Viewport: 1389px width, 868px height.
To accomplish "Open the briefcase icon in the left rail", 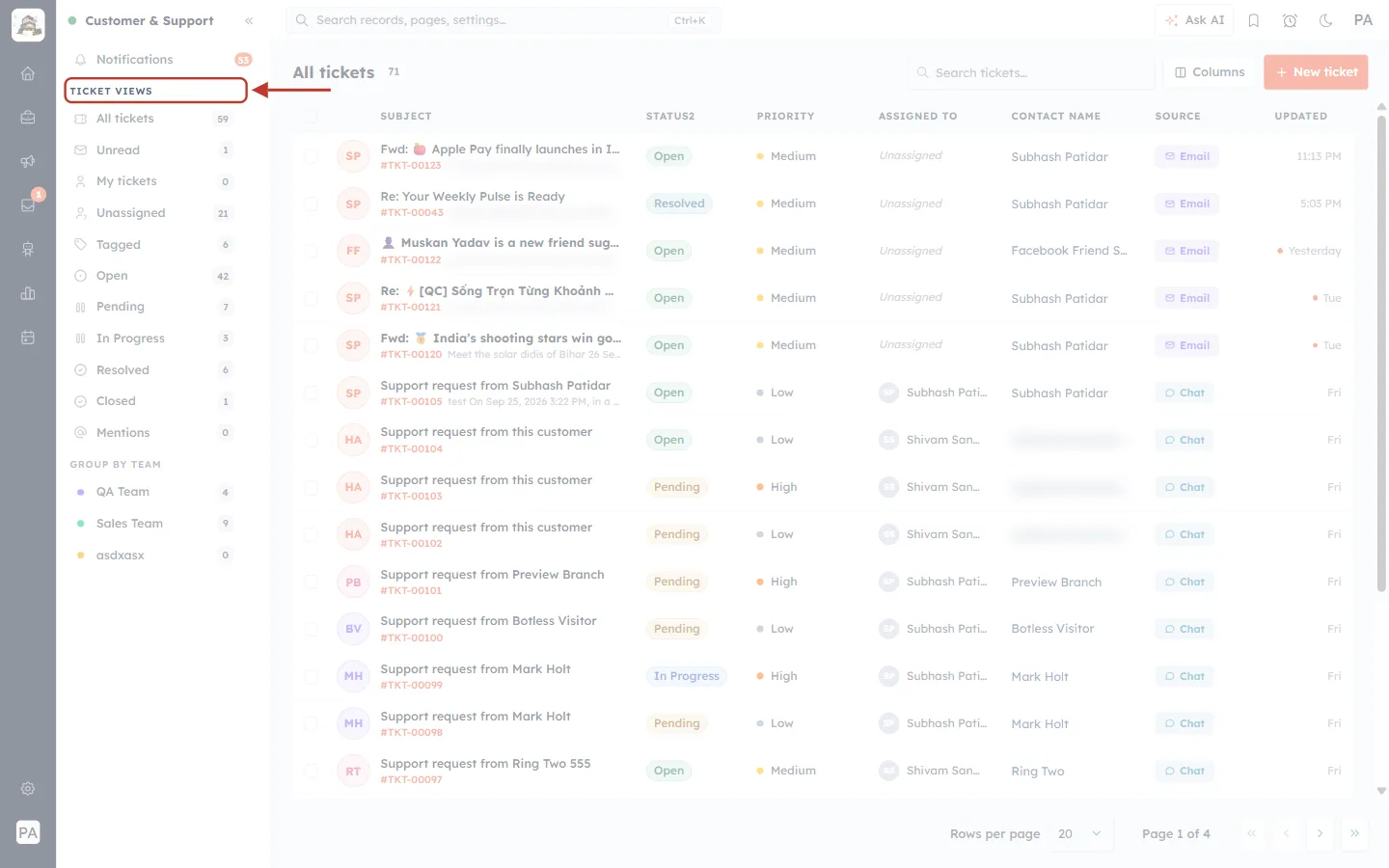I will click(x=28, y=118).
